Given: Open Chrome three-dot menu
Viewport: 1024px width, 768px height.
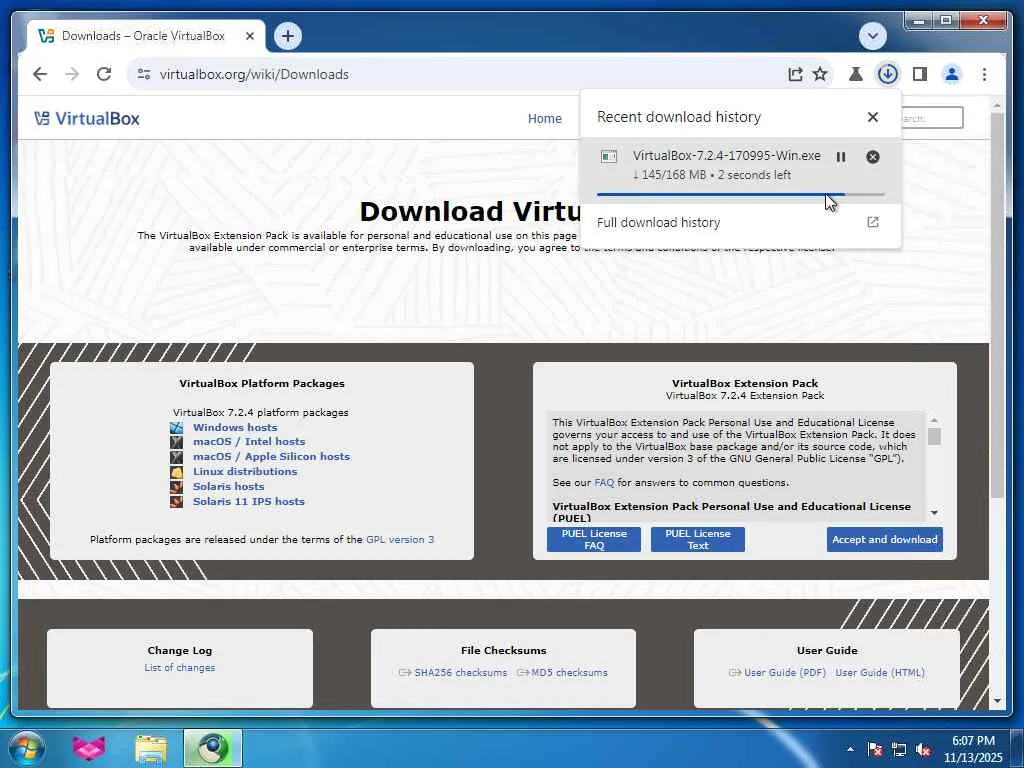Looking at the screenshot, I should click(984, 74).
